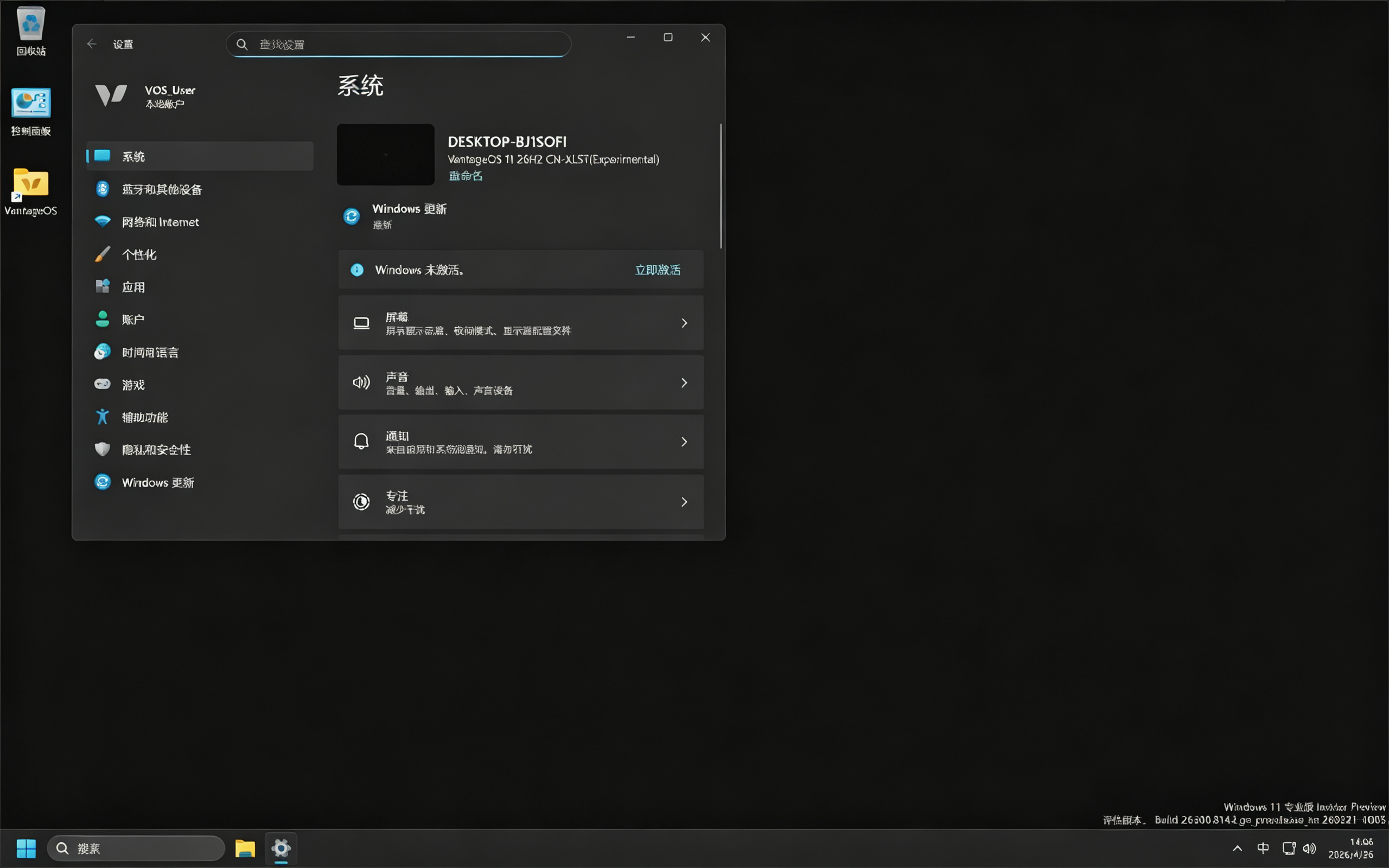This screenshot has width=1389, height=868.
Task: Open the VOS_User profile avatar
Action: [x=111, y=95]
